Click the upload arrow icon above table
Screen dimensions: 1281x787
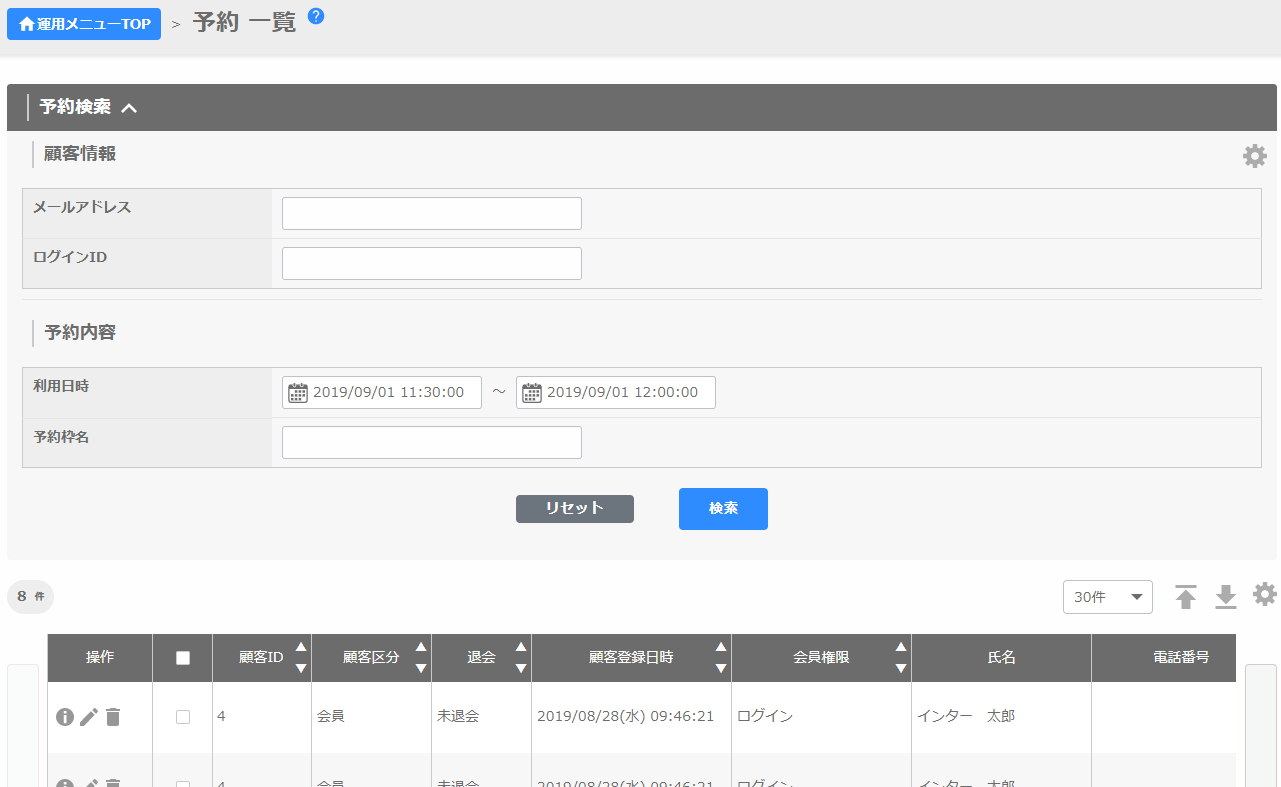tap(1186, 597)
